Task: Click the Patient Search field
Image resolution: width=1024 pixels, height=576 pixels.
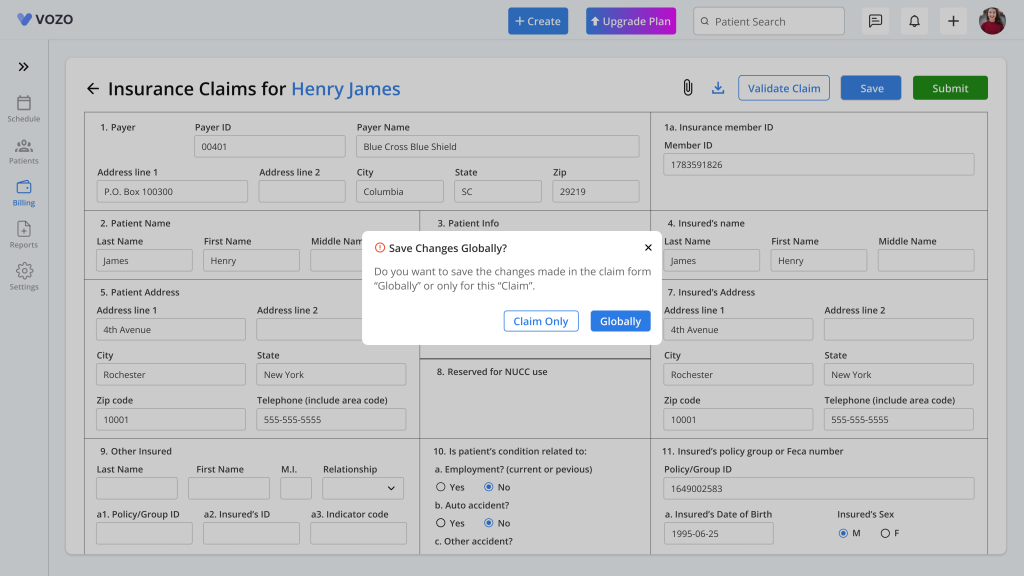Action: (x=769, y=21)
